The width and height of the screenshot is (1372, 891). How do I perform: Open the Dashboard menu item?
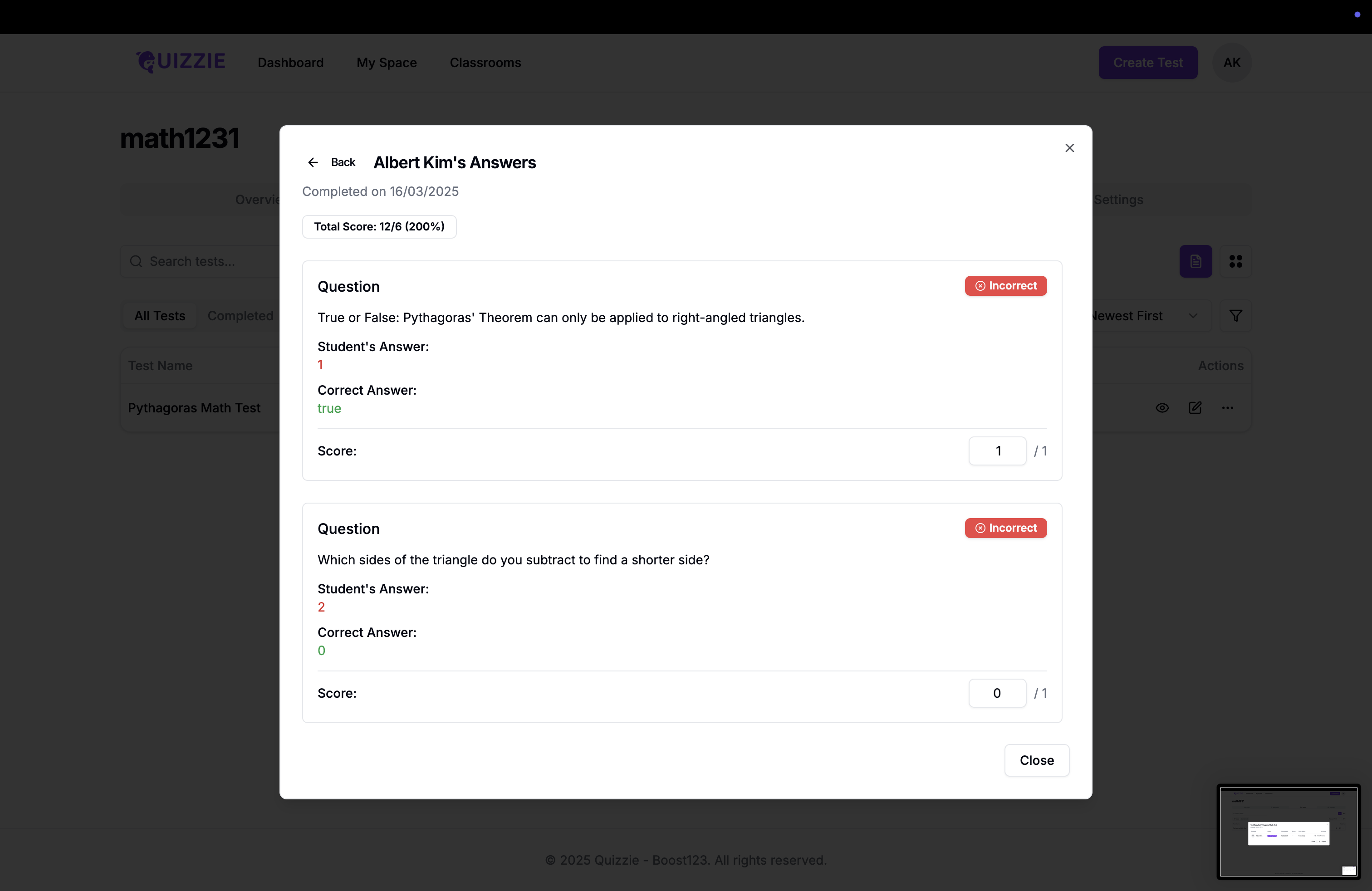290,62
